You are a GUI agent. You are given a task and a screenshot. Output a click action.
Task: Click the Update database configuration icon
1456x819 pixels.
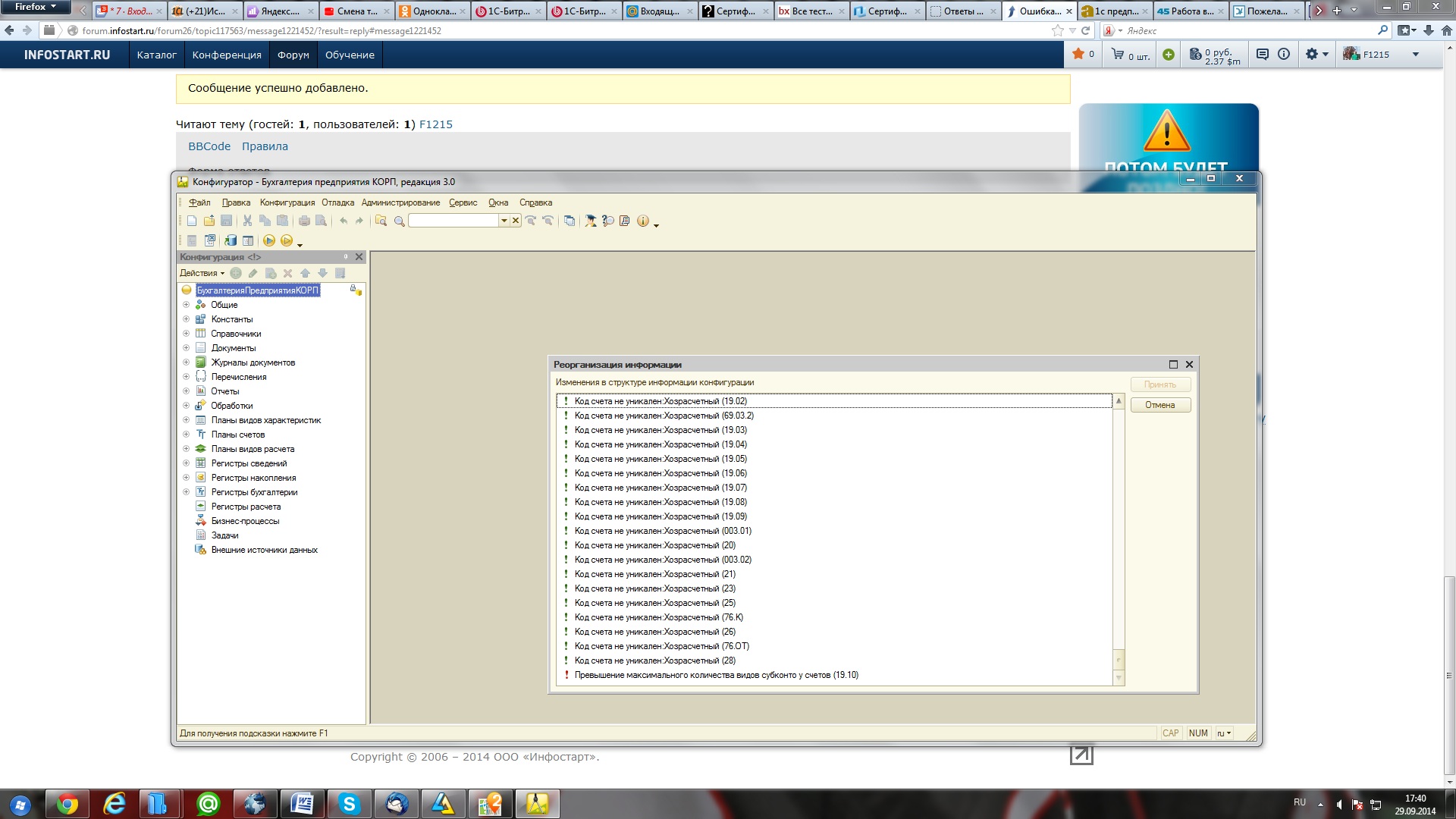(x=230, y=240)
